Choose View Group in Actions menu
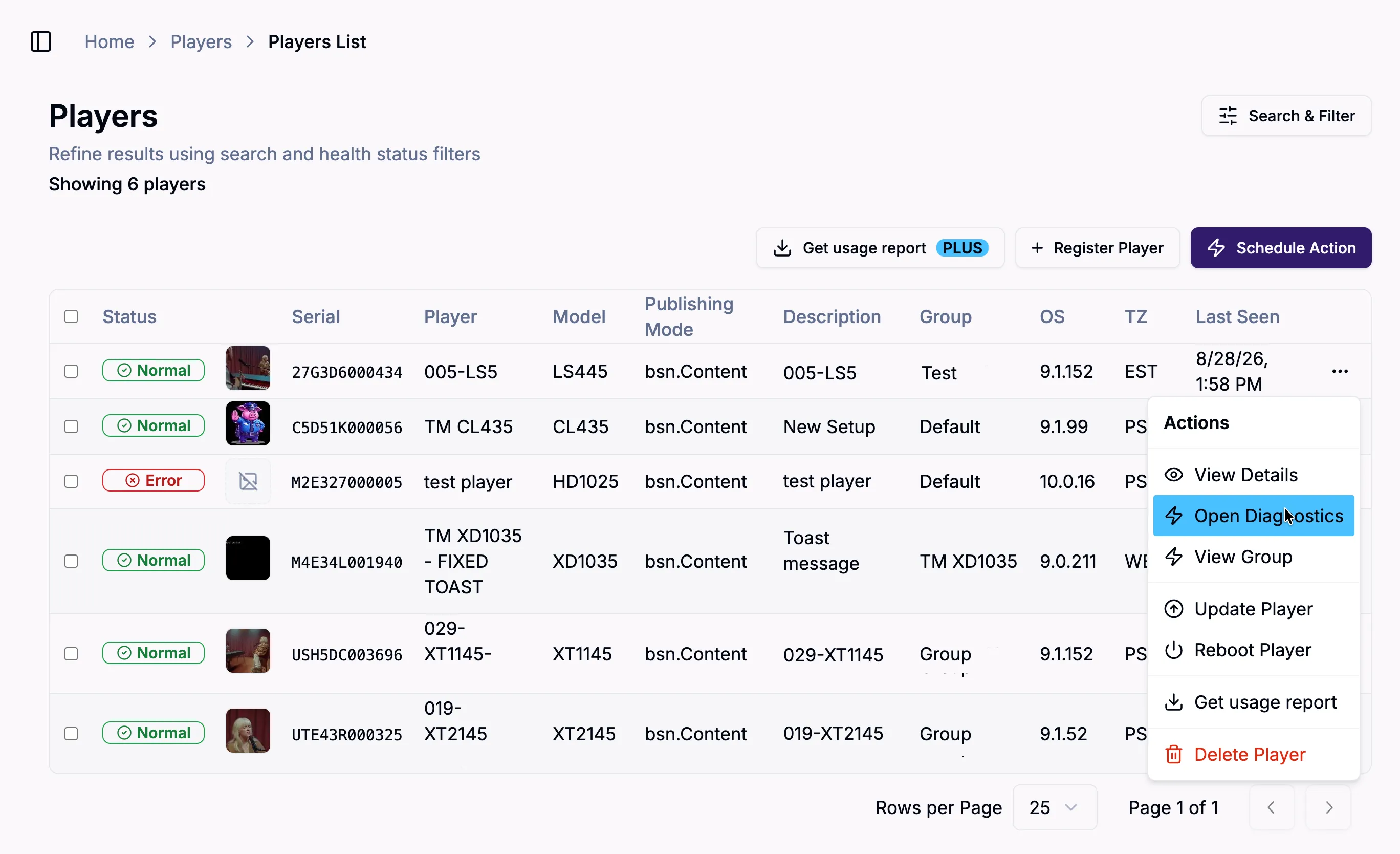 (x=1254, y=557)
